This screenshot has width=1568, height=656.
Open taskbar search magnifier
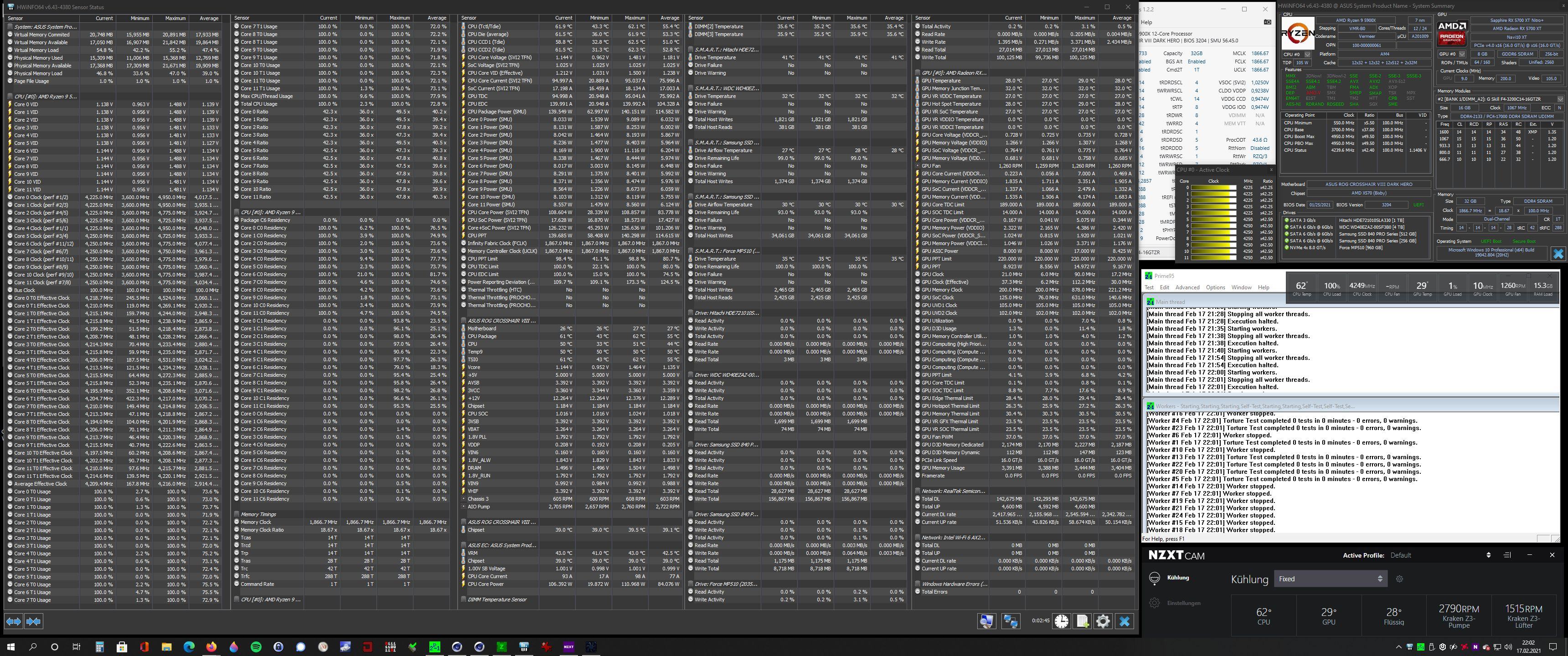coord(33,646)
